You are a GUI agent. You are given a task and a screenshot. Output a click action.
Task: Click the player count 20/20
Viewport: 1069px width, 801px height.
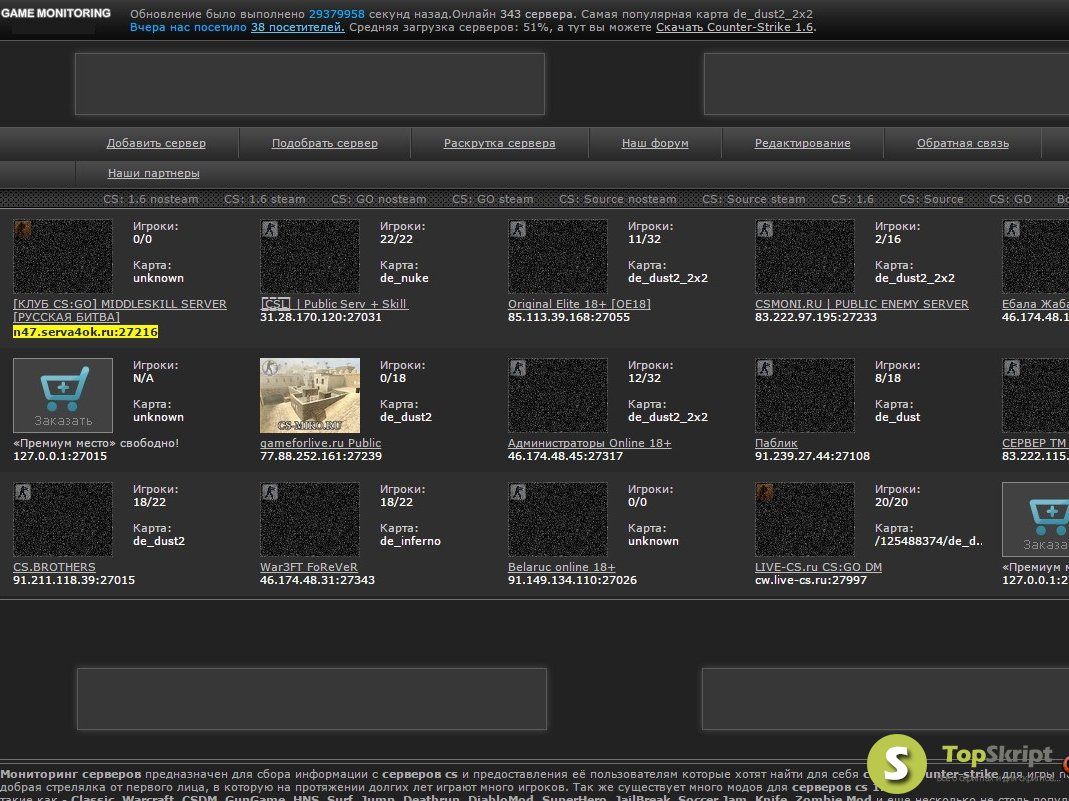(889, 502)
